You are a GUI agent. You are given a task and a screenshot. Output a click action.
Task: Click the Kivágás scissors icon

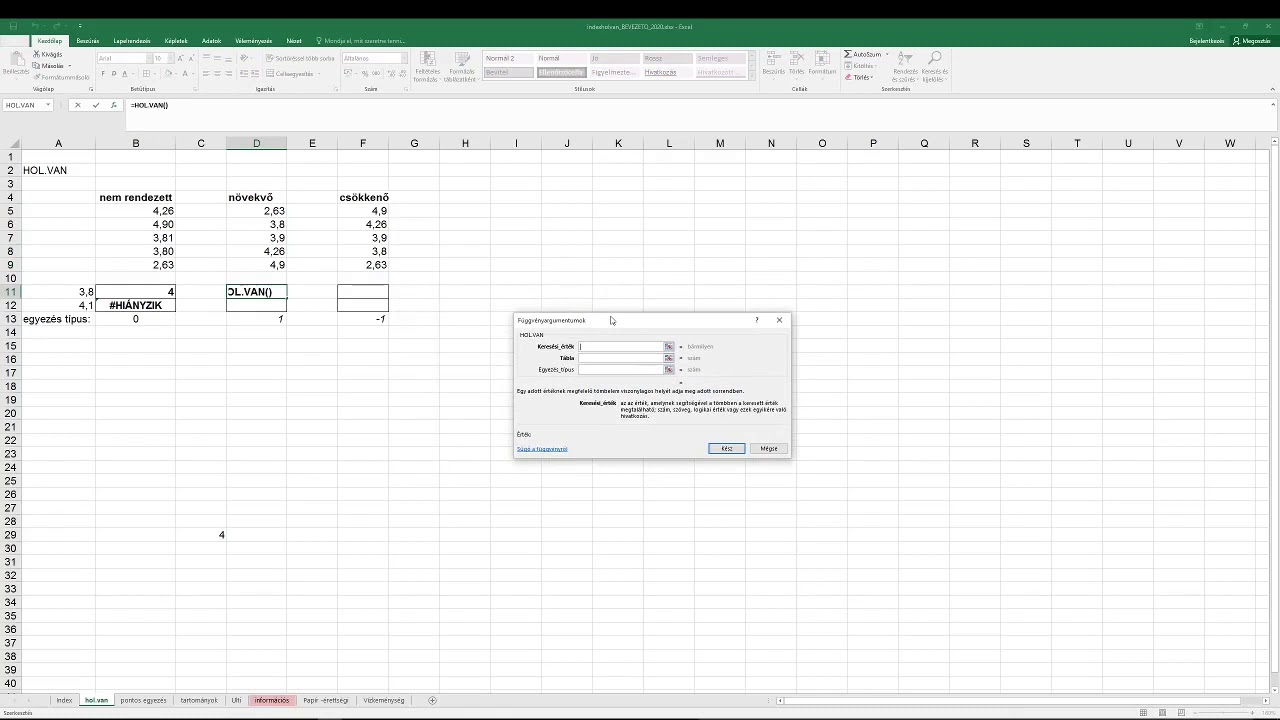pyautogui.click(x=37, y=54)
